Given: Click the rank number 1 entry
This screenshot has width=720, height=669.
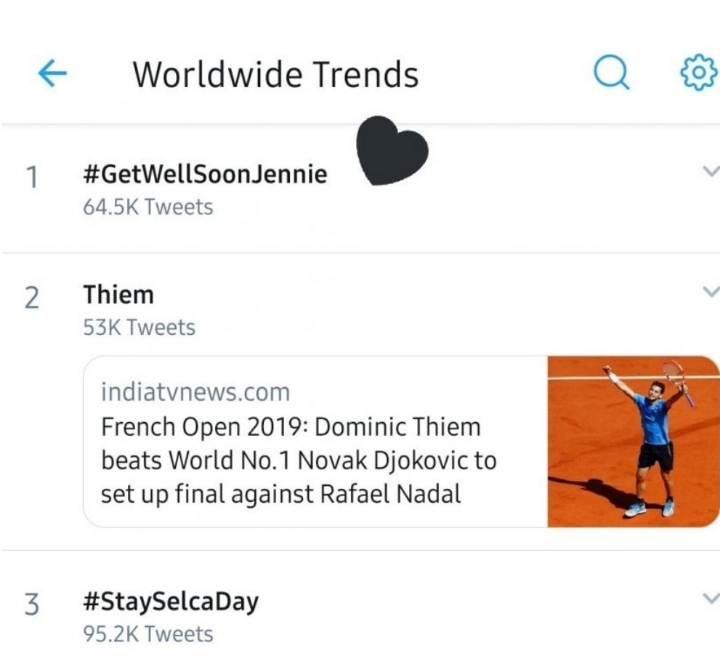Looking at the screenshot, I should (32, 177).
